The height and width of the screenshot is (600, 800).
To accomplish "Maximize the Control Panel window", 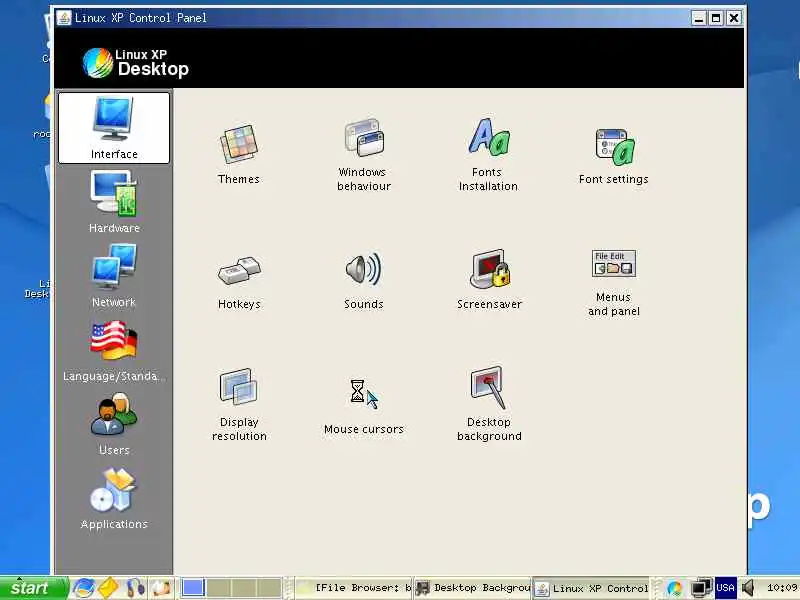I will [716, 18].
